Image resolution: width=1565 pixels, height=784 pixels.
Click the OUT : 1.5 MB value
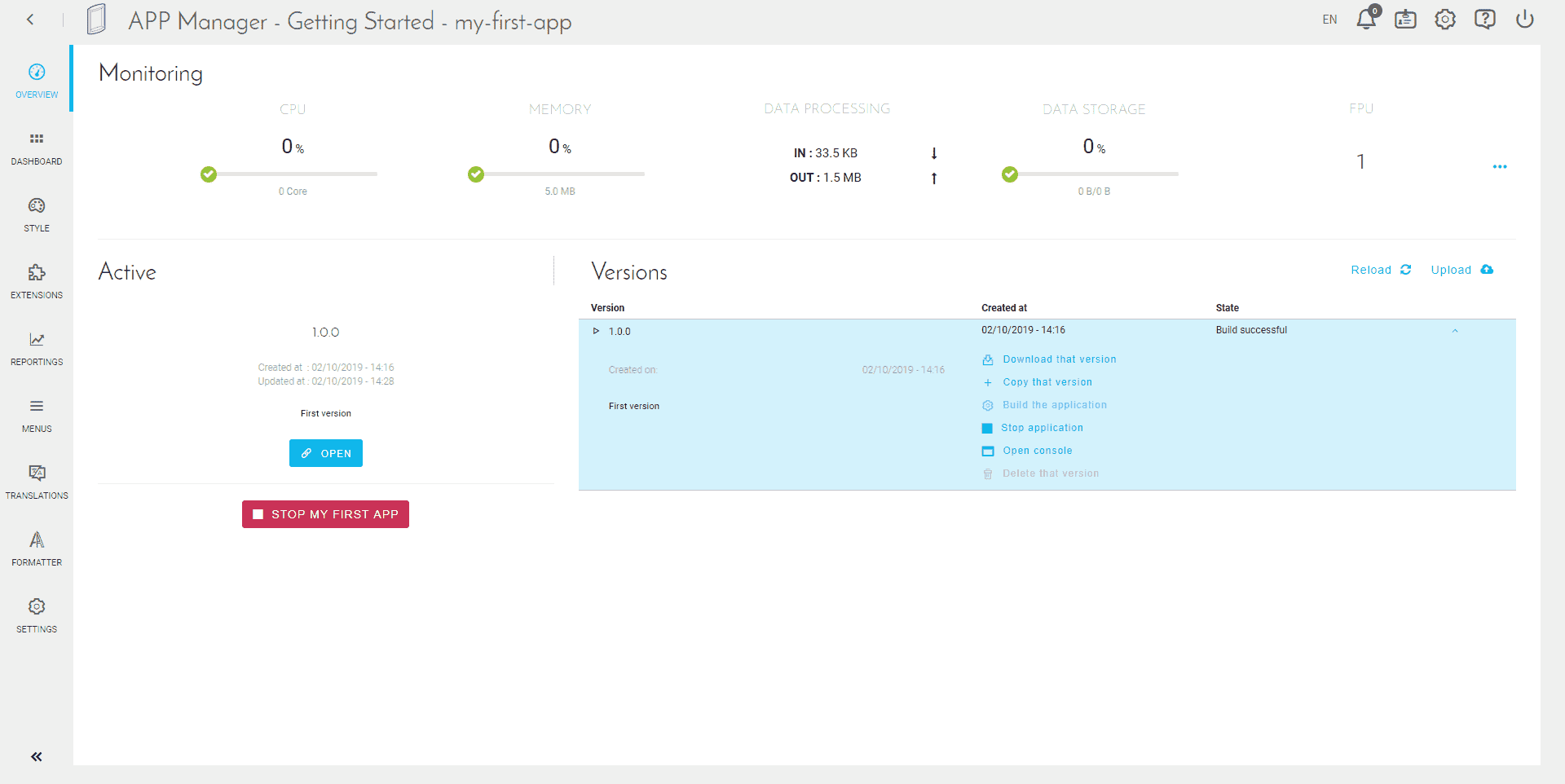(826, 178)
